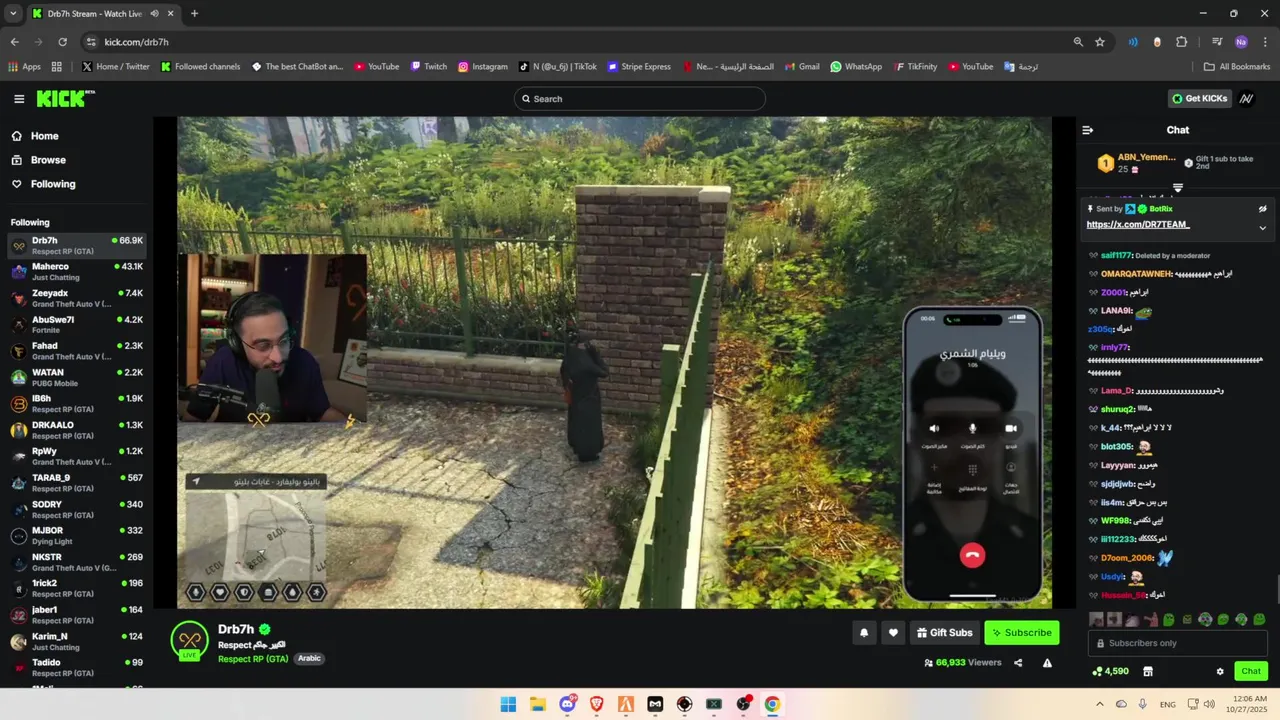
Task: Click the browser back arrow
Action: click(x=14, y=42)
